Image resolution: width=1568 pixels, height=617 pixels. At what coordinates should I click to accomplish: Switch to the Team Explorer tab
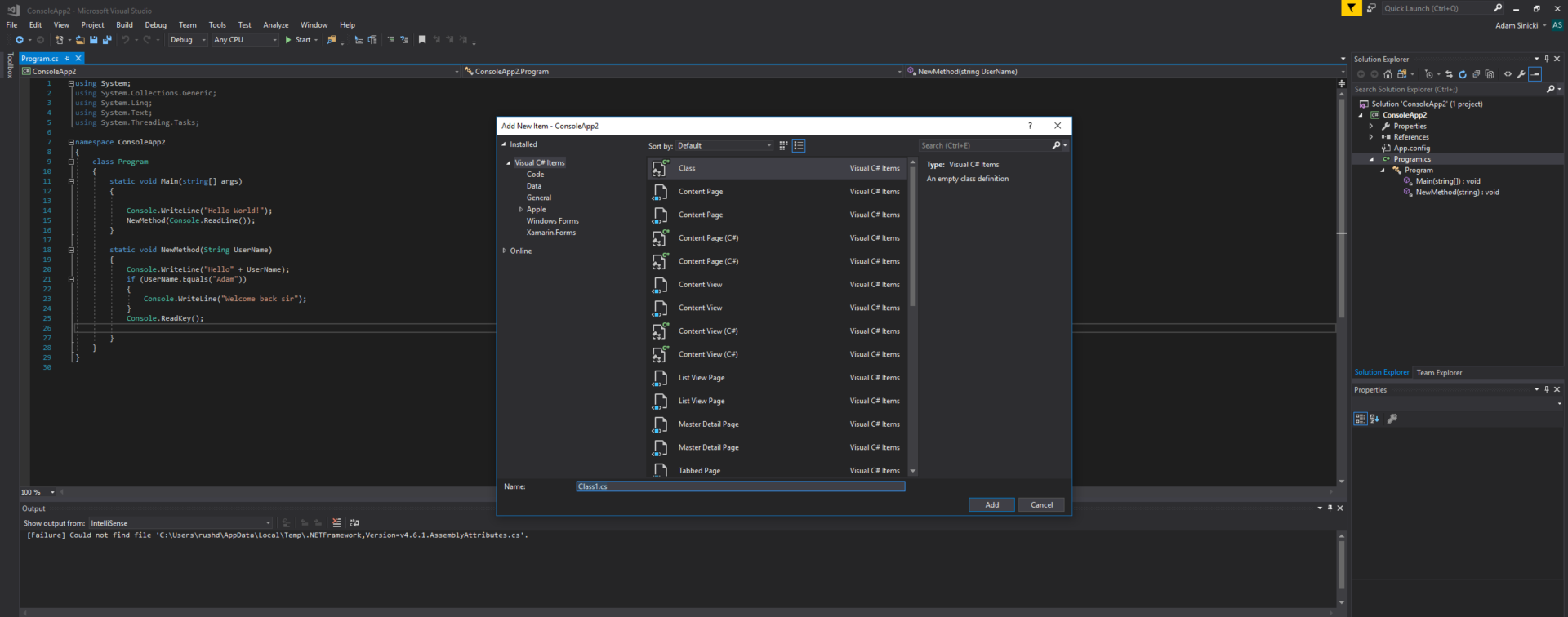tap(1439, 373)
